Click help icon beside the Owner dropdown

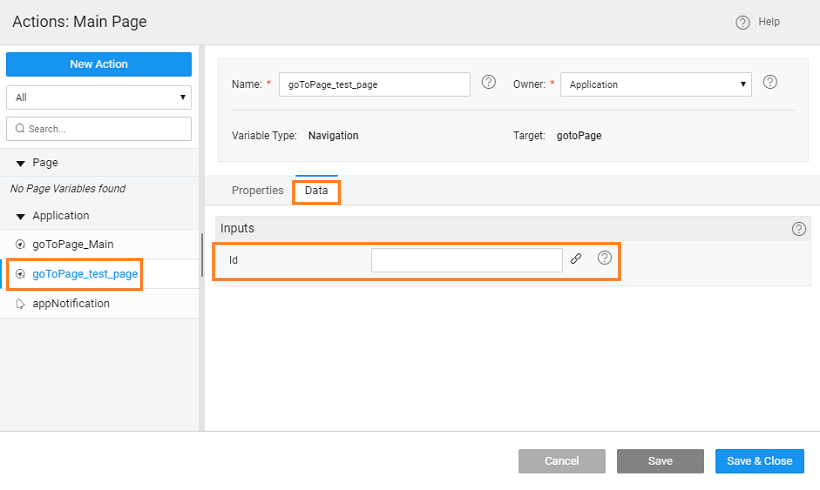tap(770, 83)
